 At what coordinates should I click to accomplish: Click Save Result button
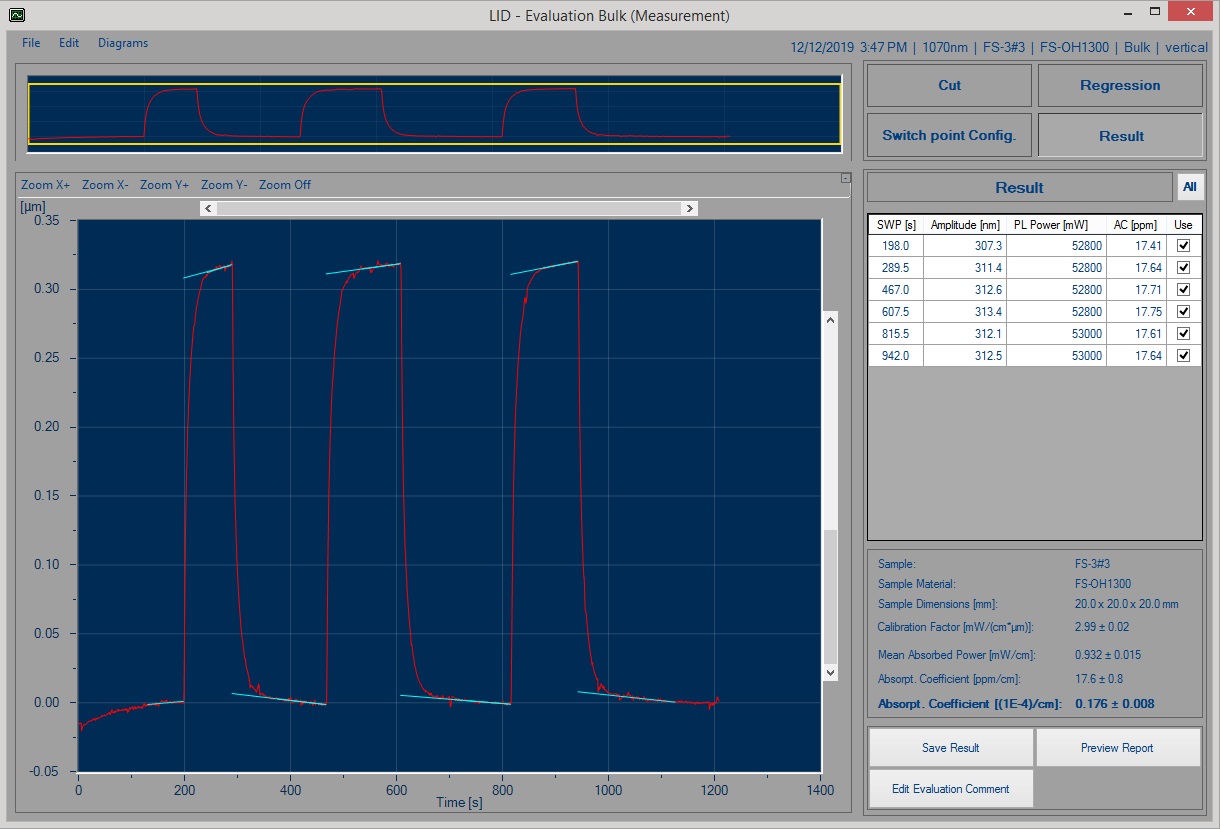click(950, 748)
